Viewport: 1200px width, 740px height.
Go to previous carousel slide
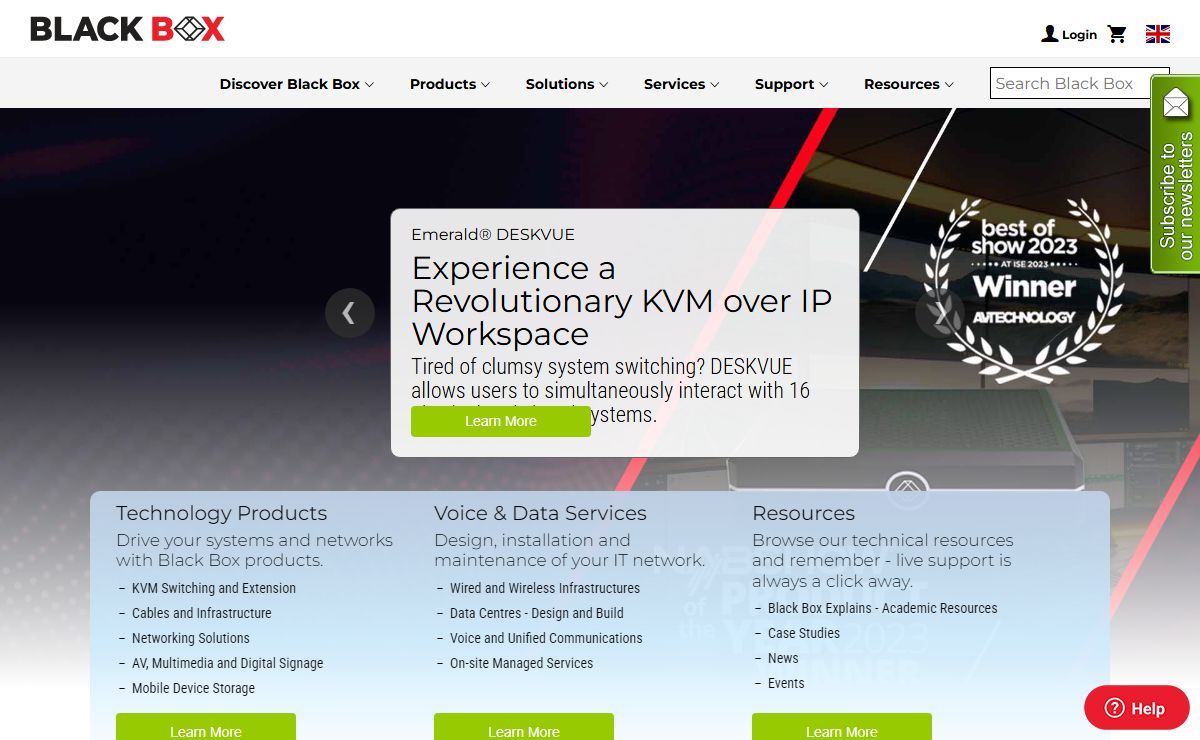[350, 313]
